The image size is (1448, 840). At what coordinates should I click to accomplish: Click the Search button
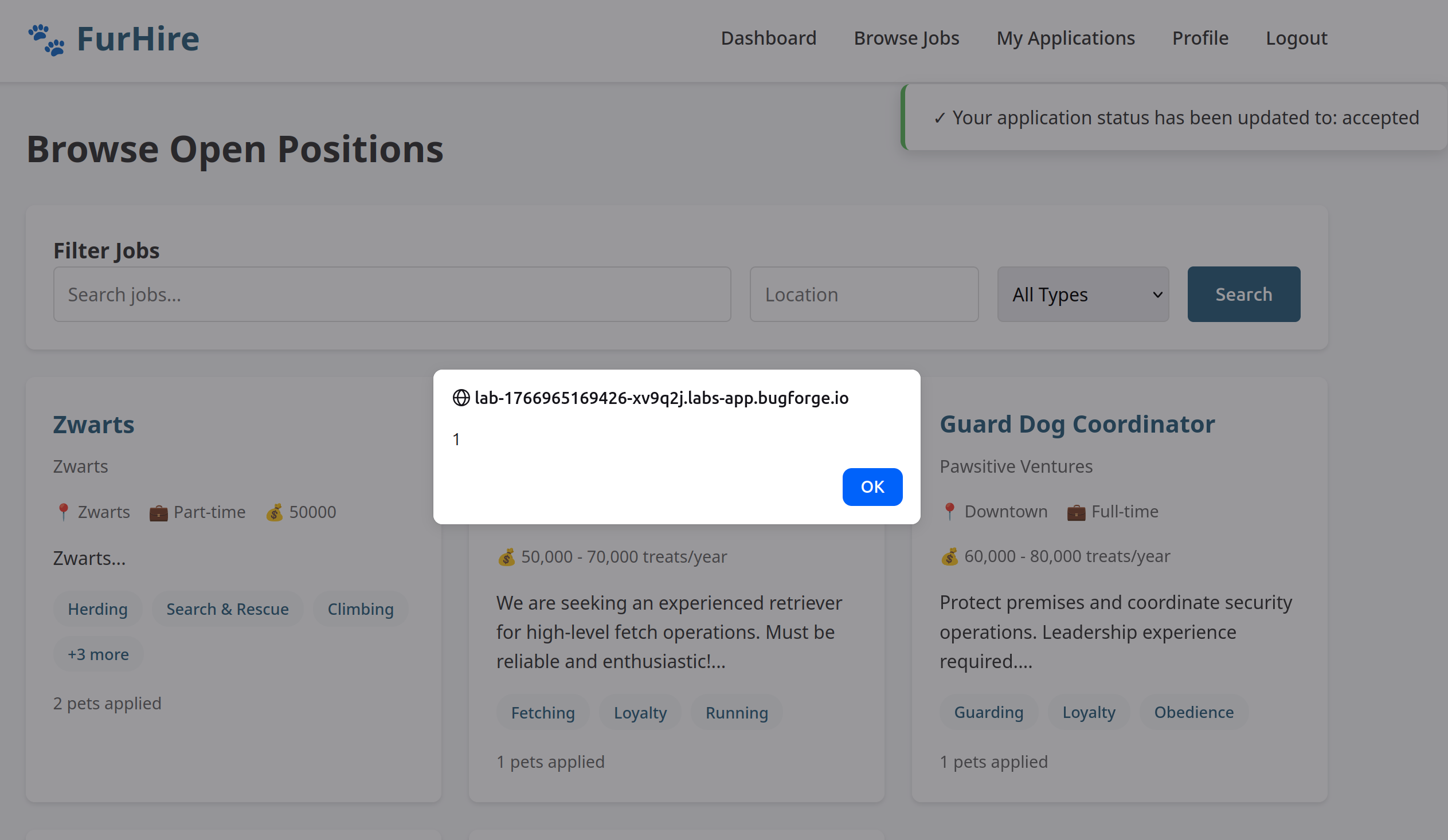pyautogui.click(x=1243, y=295)
